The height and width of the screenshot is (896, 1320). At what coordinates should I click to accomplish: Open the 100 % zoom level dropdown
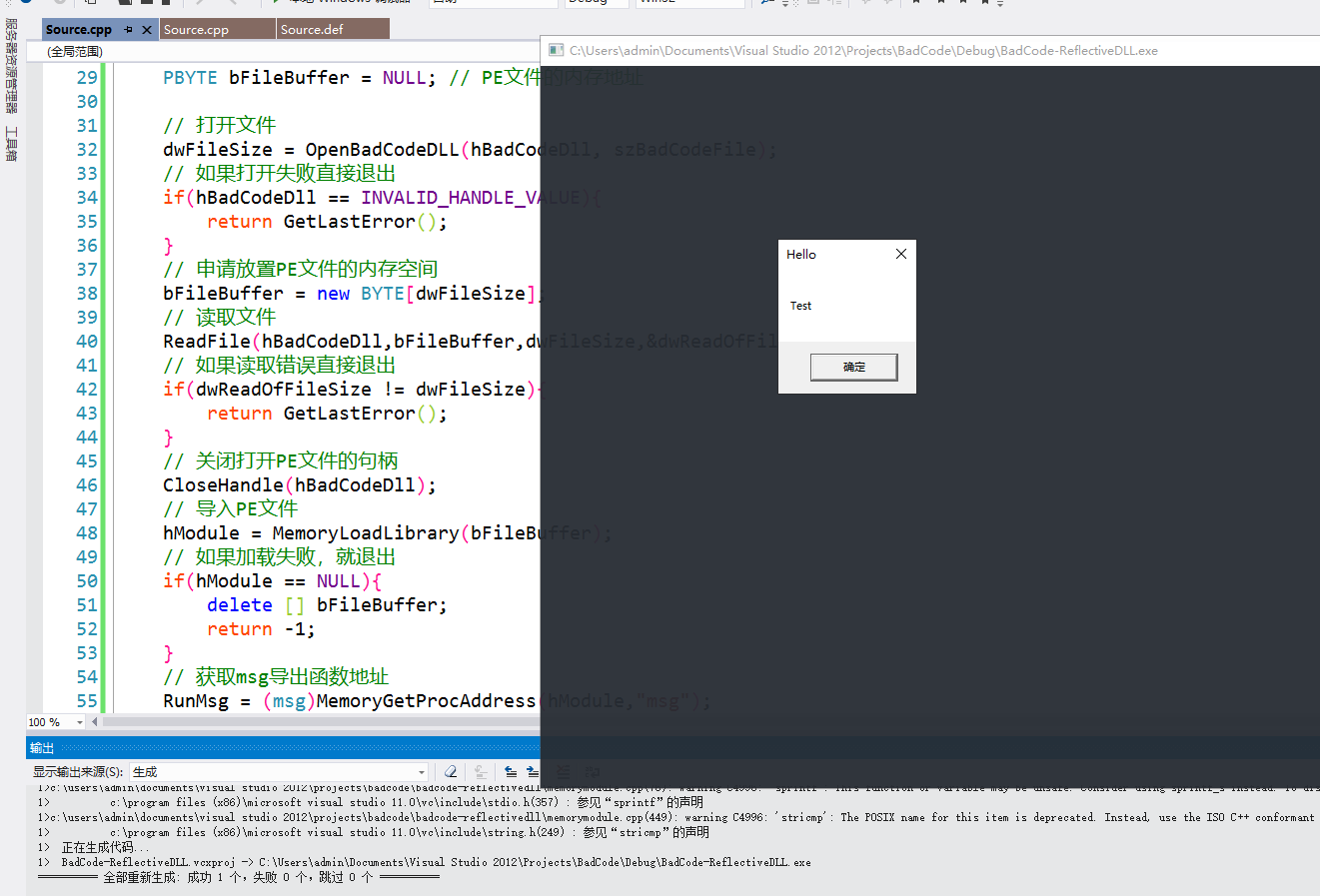click(56, 722)
